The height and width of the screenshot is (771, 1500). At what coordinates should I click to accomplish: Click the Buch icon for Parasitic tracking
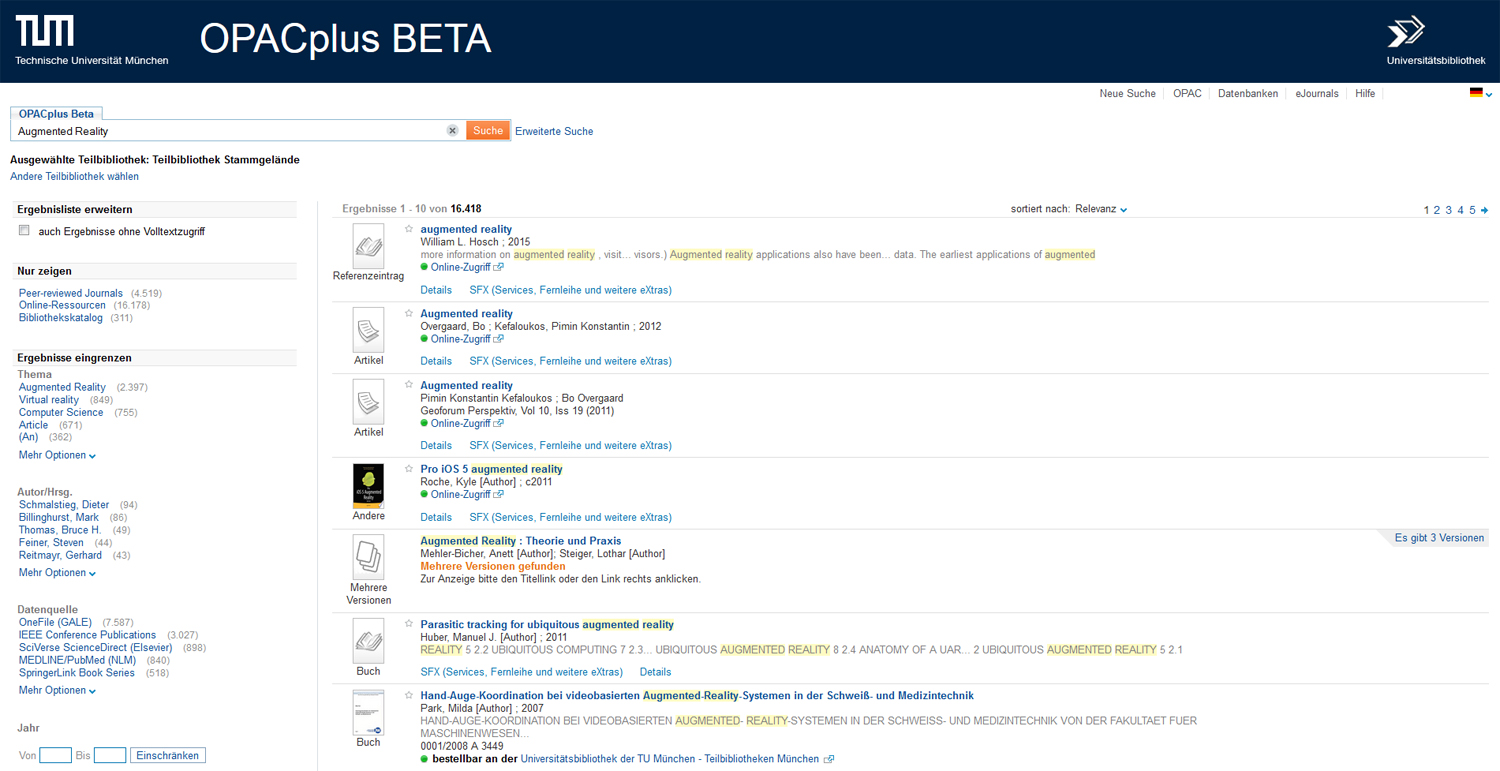point(368,640)
